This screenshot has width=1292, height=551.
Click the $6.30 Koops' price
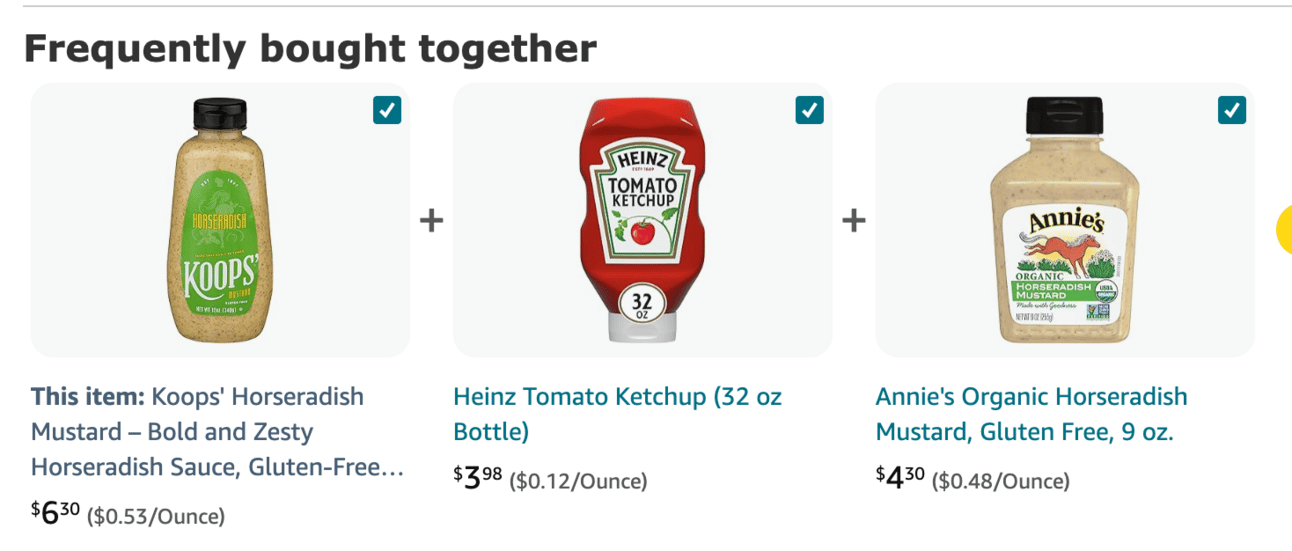(56, 513)
